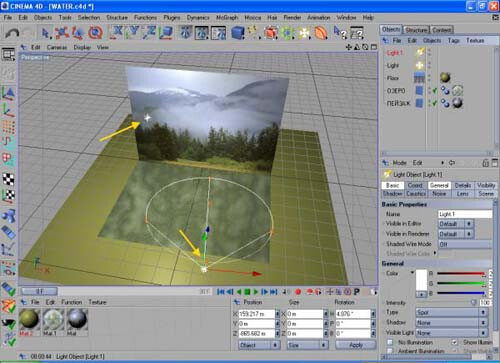The height and width of the screenshot is (363, 500).
Task: Click the Render View icon
Action: click(185, 33)
